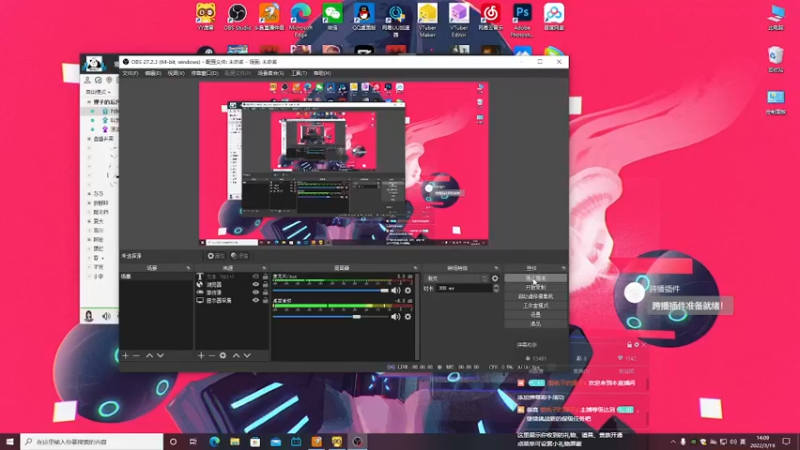The height and width of the screenshot is (450, 800).
Task: Pop out the Audio Mixer dock panel
Action: click(415, 268)
